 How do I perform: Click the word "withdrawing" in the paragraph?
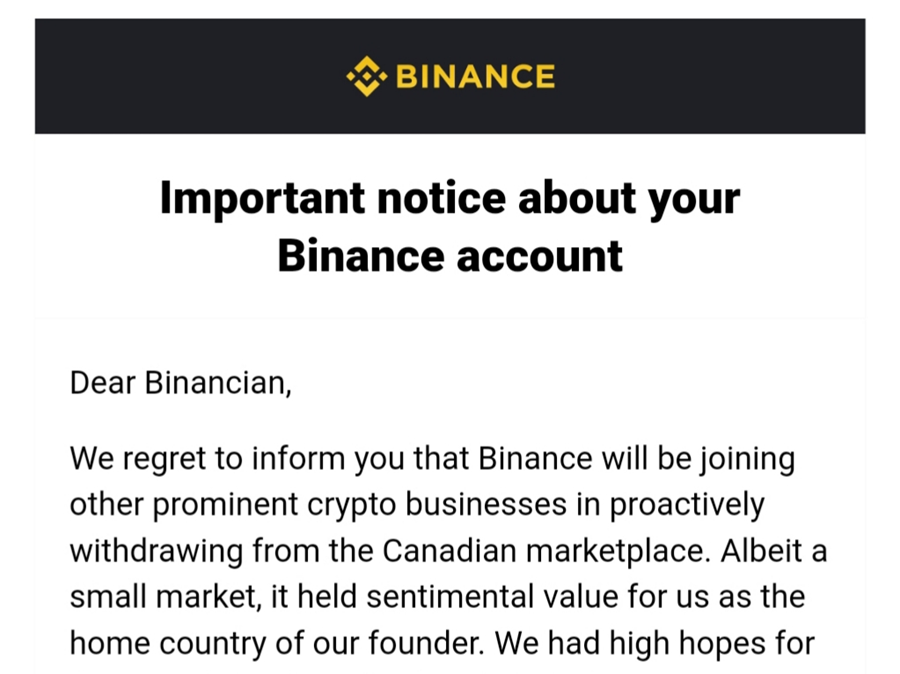[156, 552]
